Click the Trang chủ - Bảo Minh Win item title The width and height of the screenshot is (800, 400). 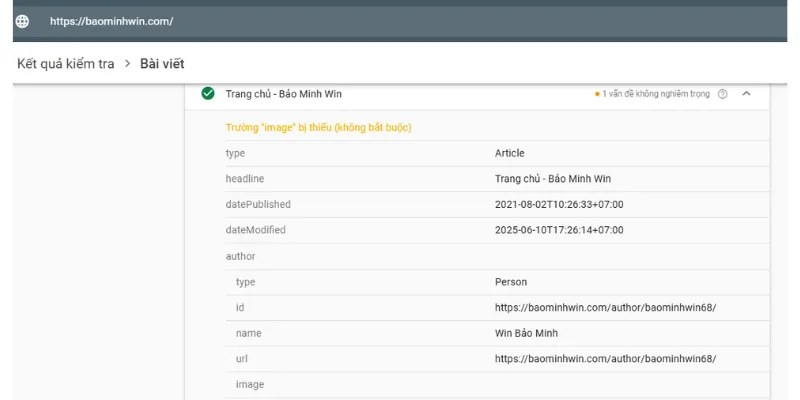(x=283, y=94)
